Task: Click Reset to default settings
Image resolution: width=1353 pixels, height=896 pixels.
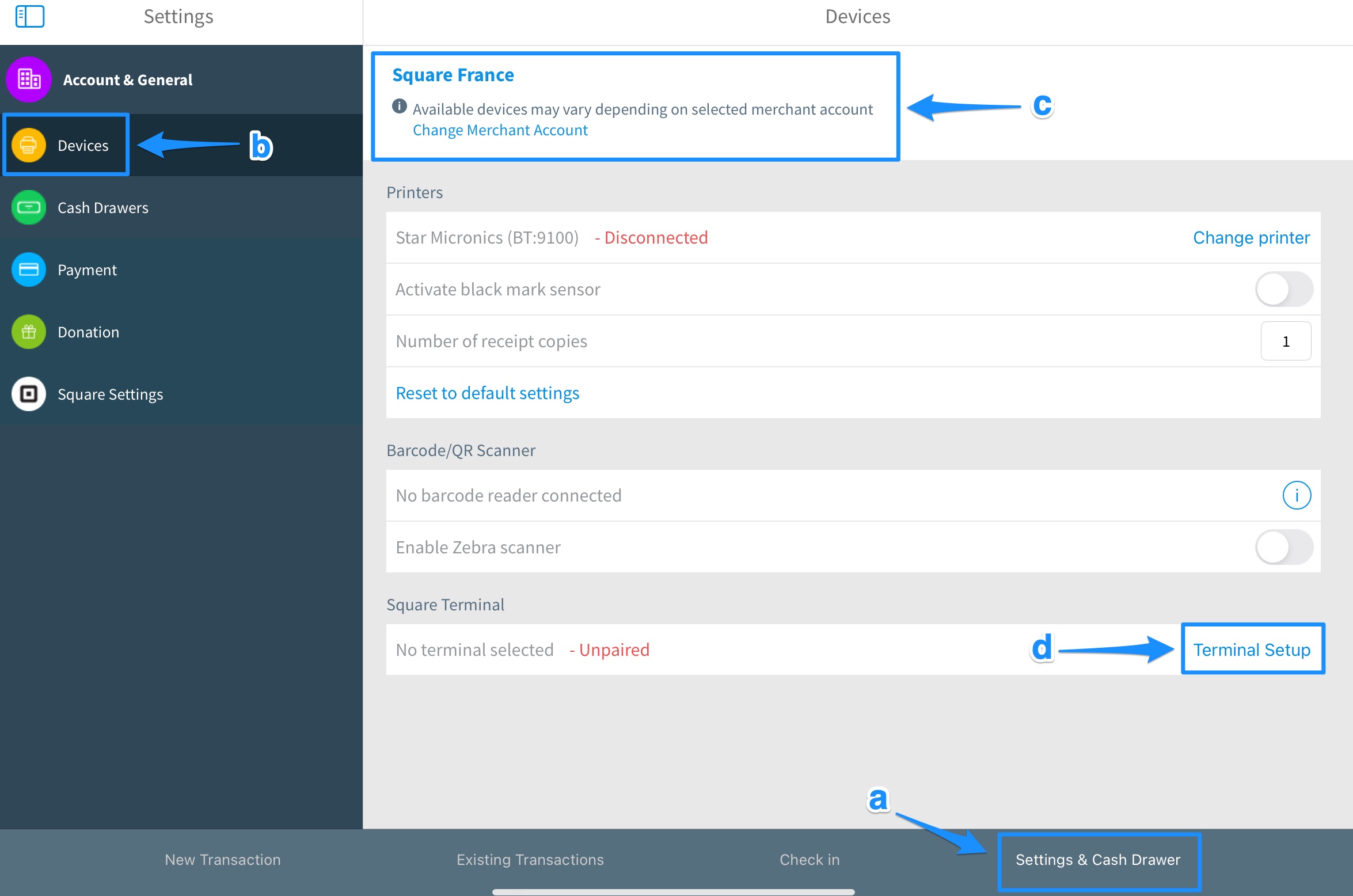Action: click(487, 393)
